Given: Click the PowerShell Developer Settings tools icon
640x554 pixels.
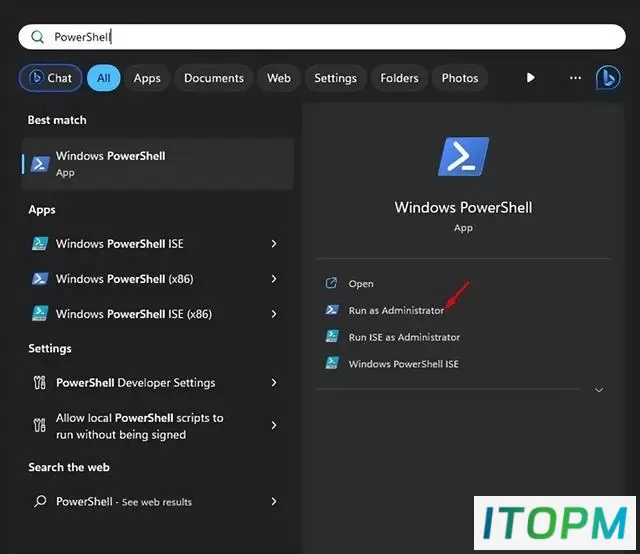Looking at the screenshot, I should (x=40, y=383).
